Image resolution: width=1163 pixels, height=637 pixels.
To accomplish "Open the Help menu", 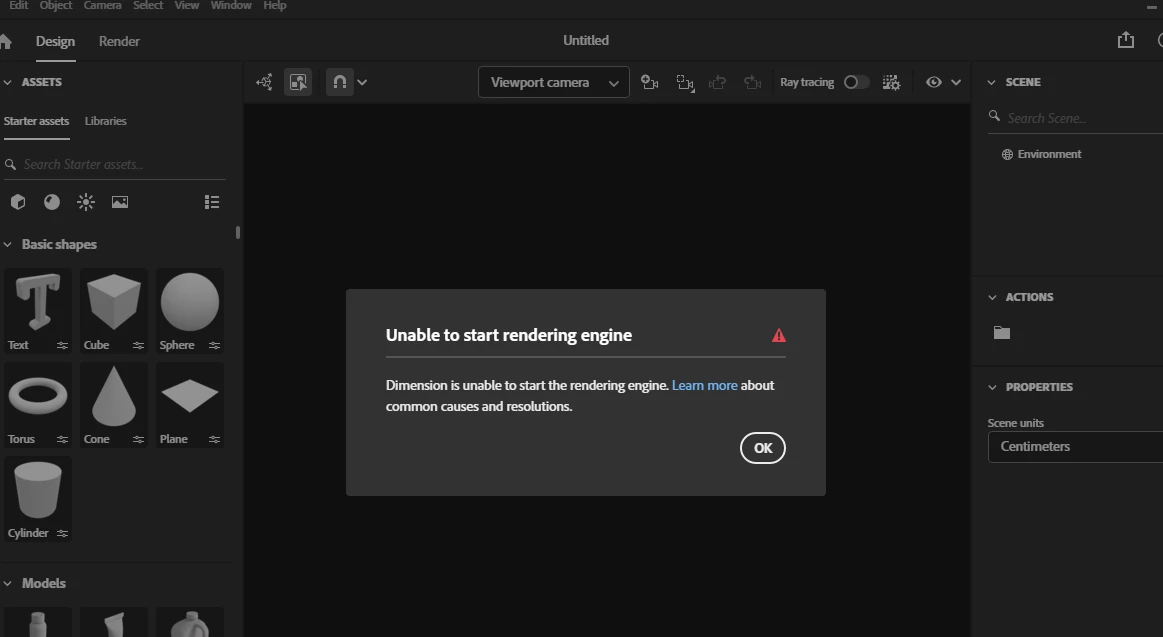I will coord(274,5).
